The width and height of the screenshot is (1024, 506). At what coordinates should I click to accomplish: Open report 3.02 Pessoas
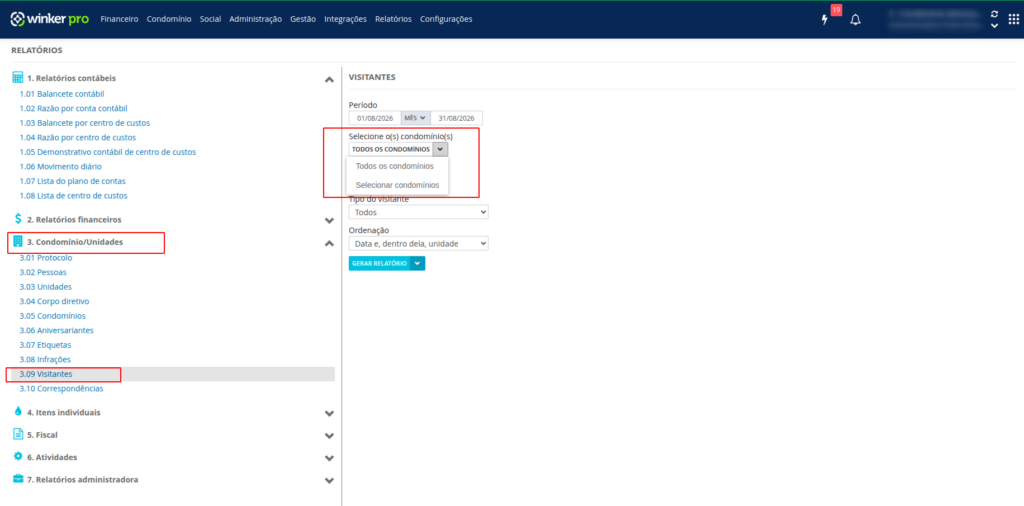43,272
